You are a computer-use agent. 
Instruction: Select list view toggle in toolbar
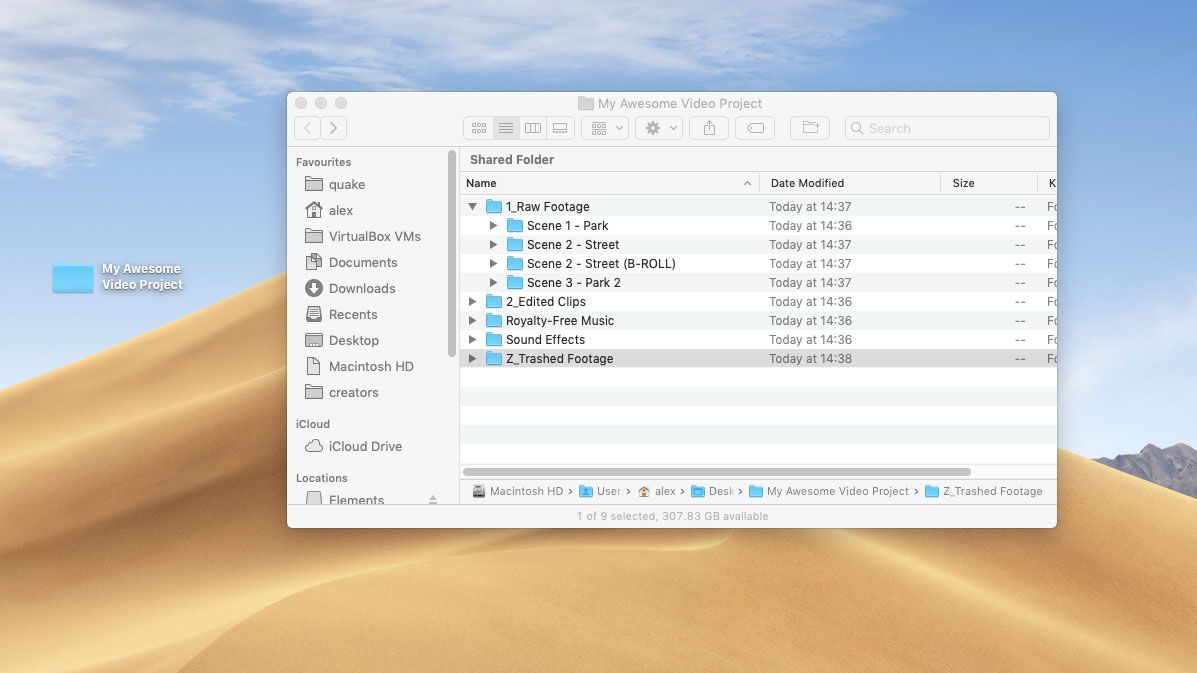(x=506, y=128)
